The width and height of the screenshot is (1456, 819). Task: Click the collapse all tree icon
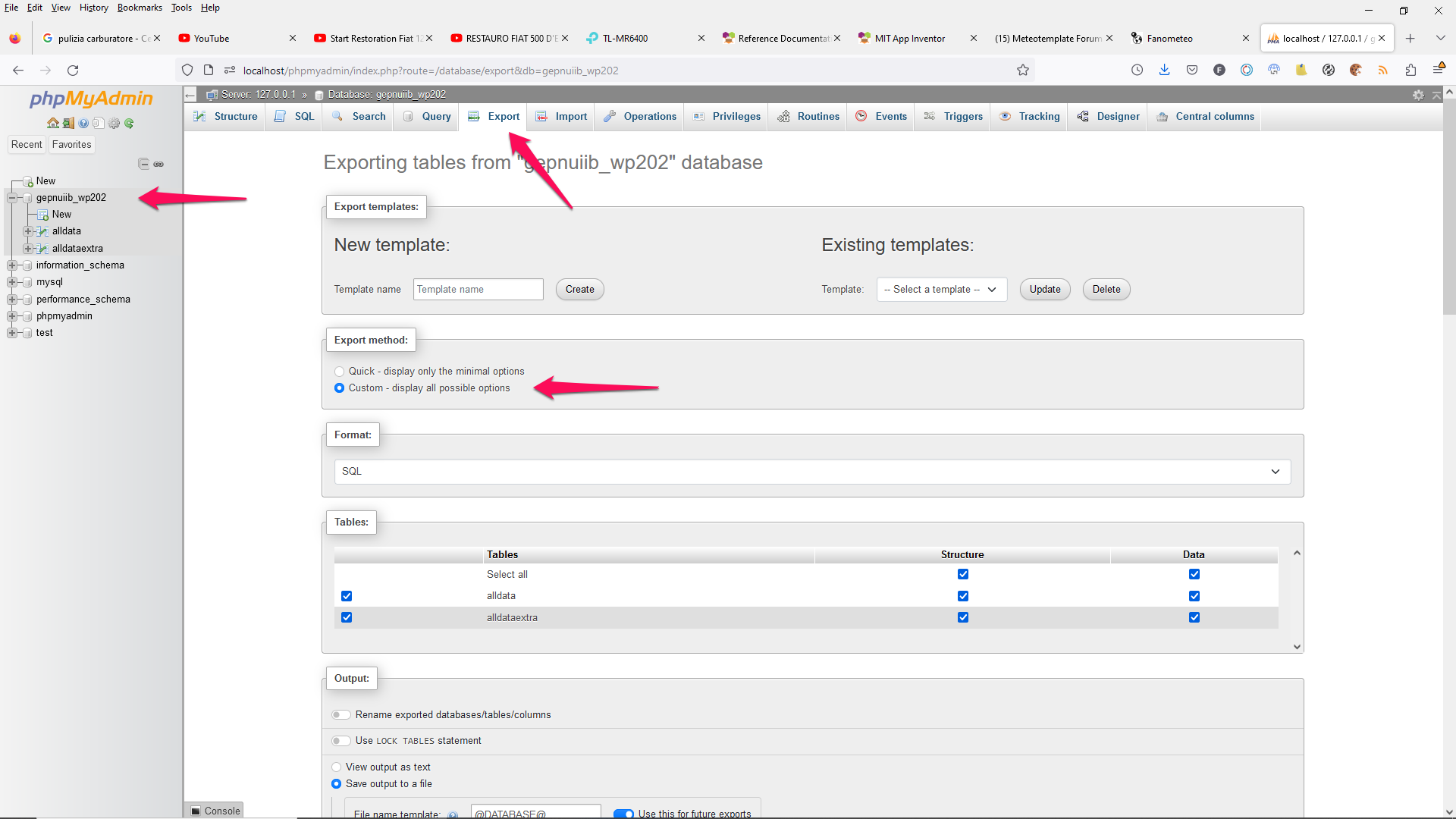point(143,164)
